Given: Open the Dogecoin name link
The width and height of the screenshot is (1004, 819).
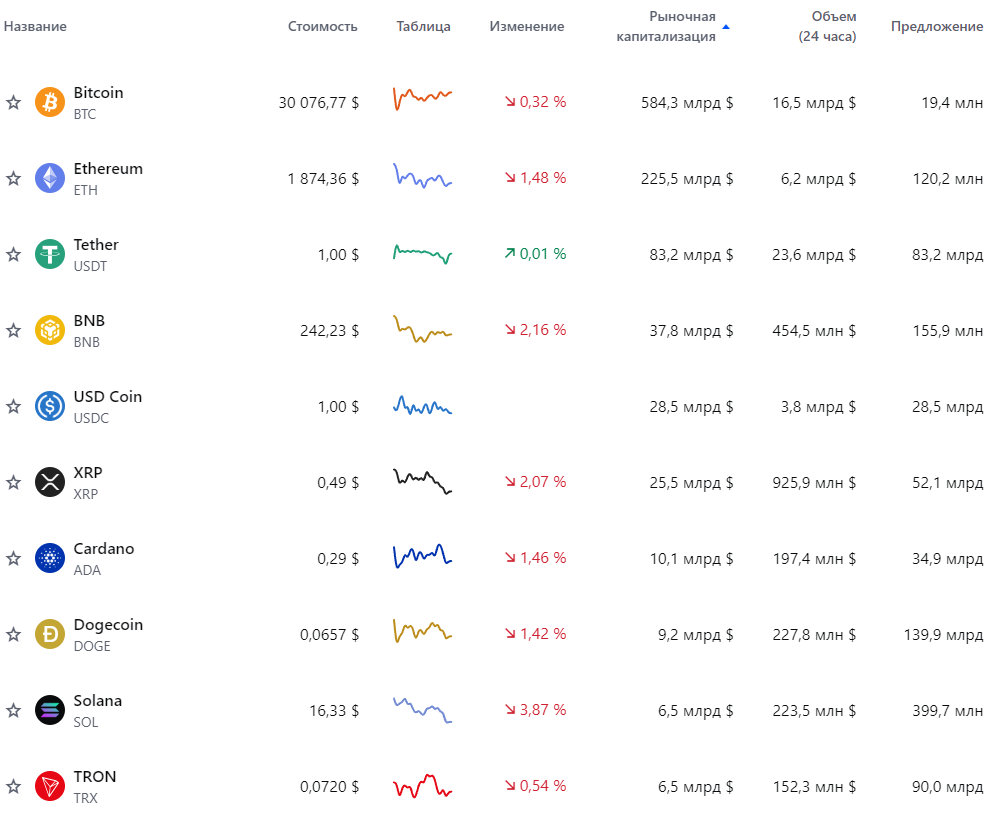Looking at the screenshot, I should pos(108,625).
